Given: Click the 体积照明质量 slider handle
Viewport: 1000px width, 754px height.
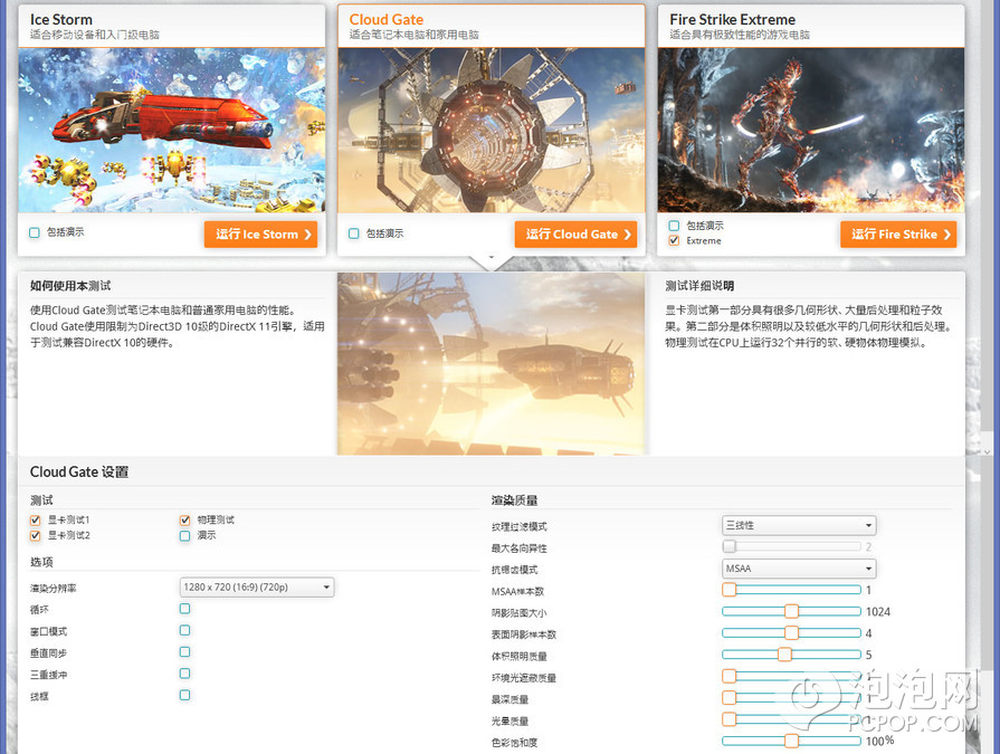Looking at the screenshot, I should (785, 654).
